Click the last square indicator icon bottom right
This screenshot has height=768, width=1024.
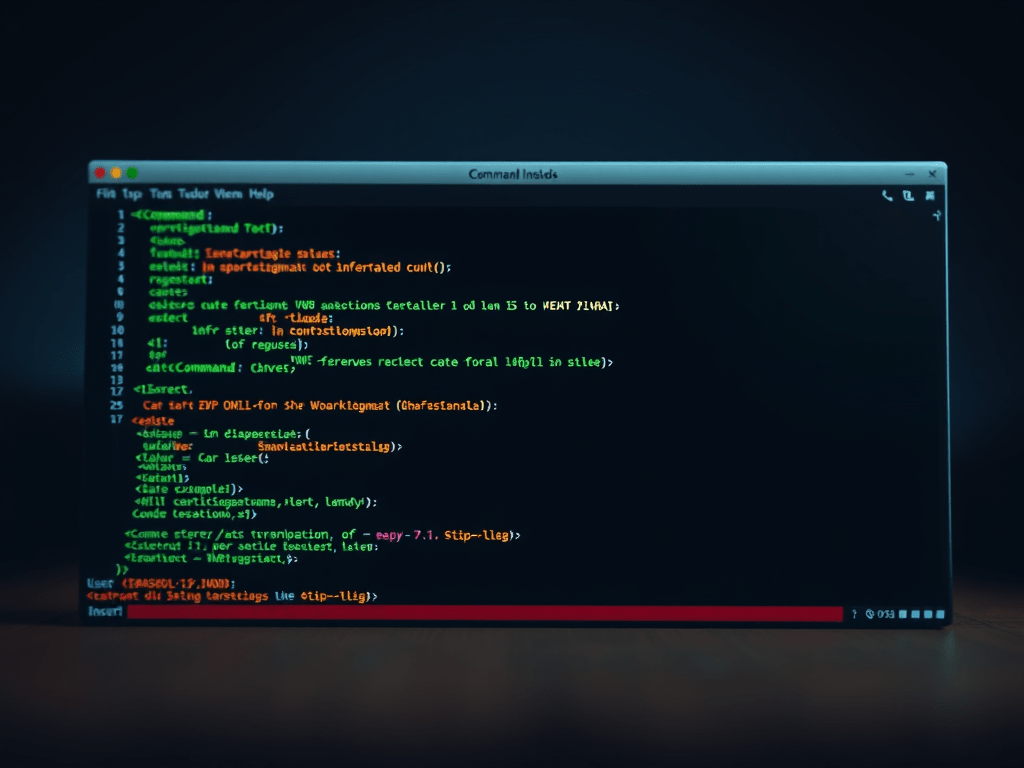point(940,612)
